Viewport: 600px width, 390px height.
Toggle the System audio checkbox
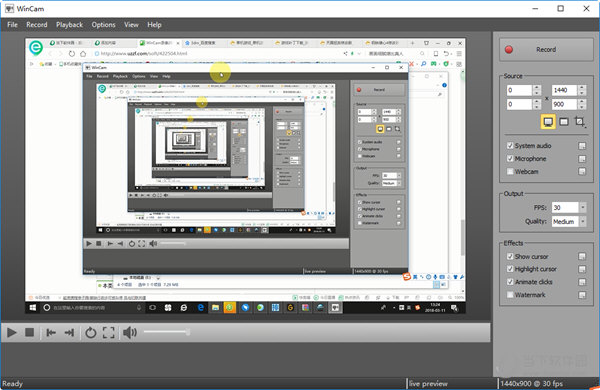(510, 145)
